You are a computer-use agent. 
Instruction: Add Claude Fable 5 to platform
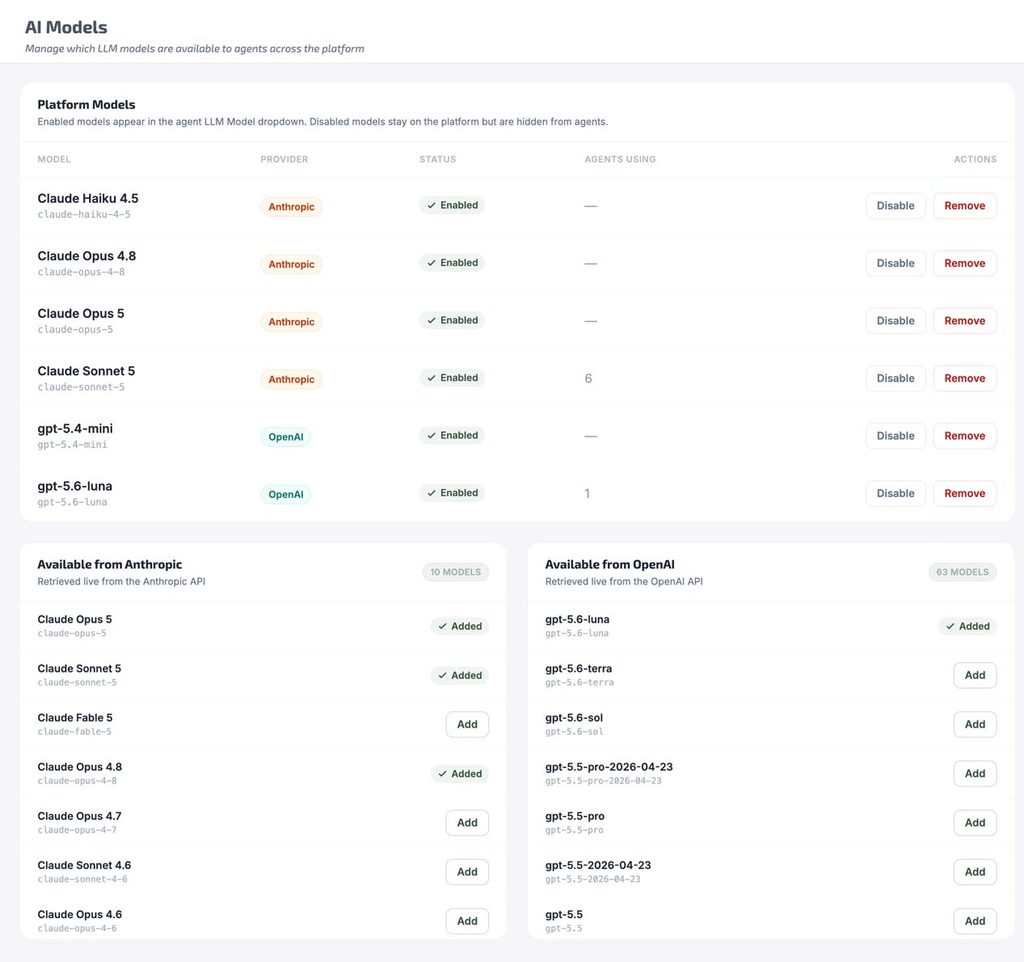point(467,724)
